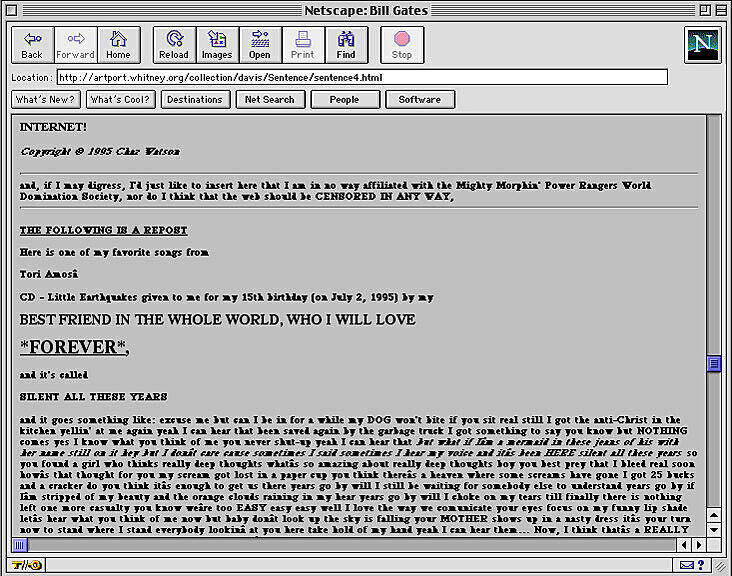Viewport: 732px width, 576px height.
Task: Stop the page from loading
Action: (x=402, y=44)
